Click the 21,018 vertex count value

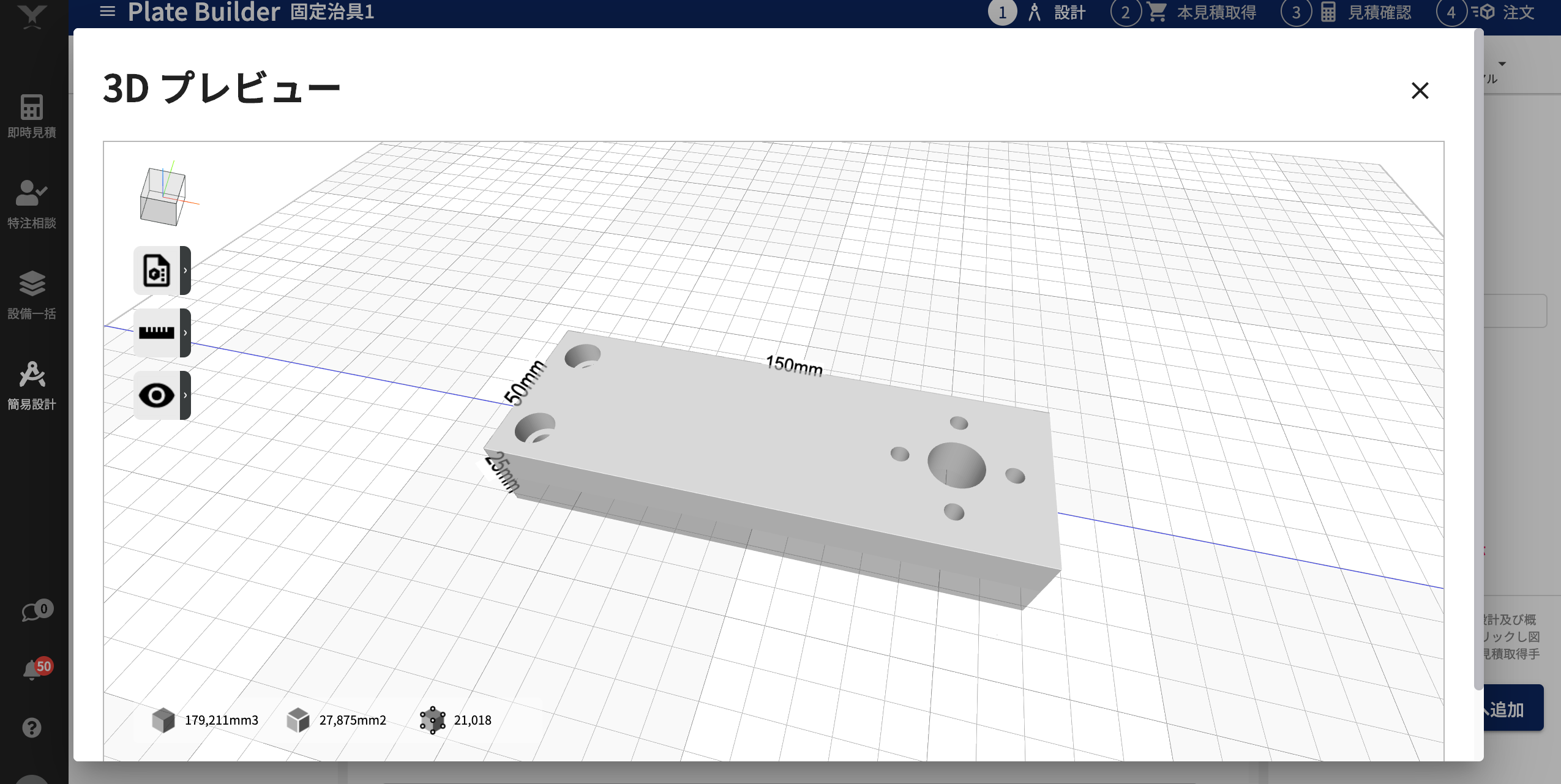click(473, 720)
